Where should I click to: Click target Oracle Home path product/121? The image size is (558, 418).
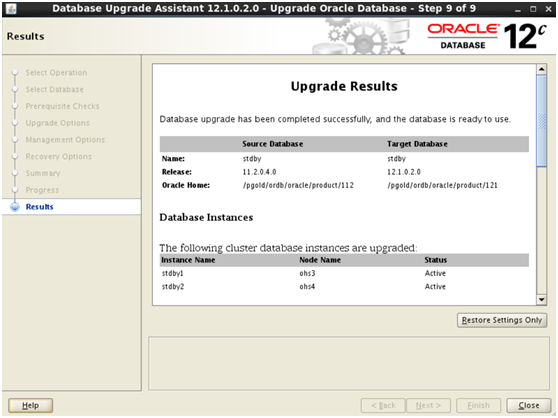(442, 185)
